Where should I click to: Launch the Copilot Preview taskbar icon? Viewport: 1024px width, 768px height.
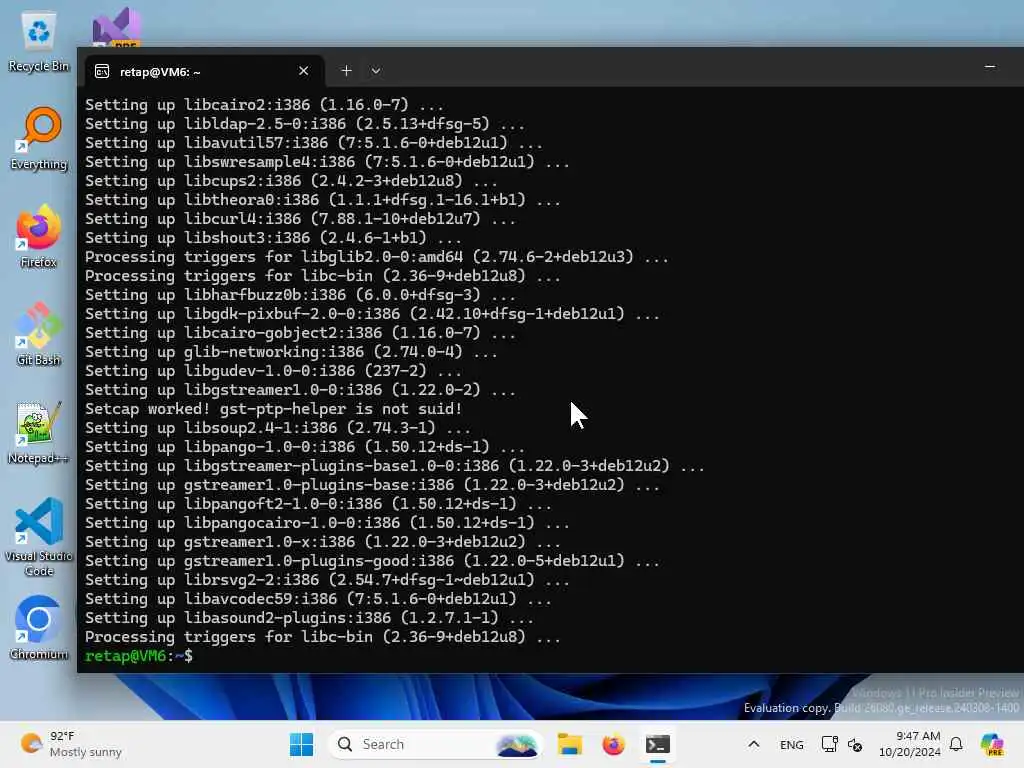[x=992, y=744]
